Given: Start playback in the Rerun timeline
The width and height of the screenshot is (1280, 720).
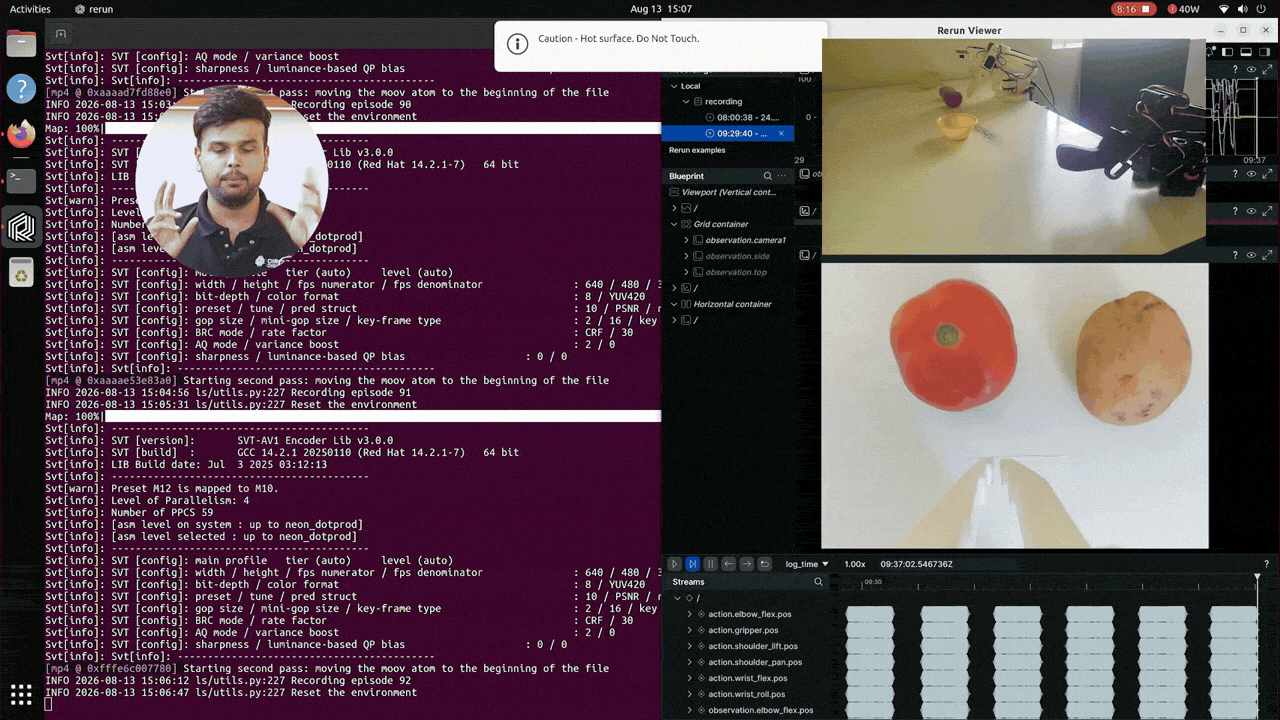Looking at the screenshot, I should [x=675, y=564].
